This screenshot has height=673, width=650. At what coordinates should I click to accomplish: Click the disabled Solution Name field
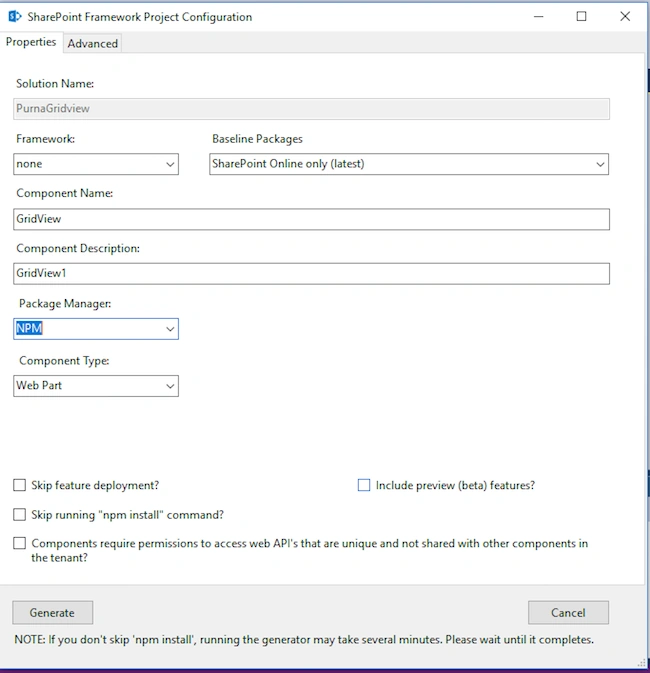(x=311, y=109)
